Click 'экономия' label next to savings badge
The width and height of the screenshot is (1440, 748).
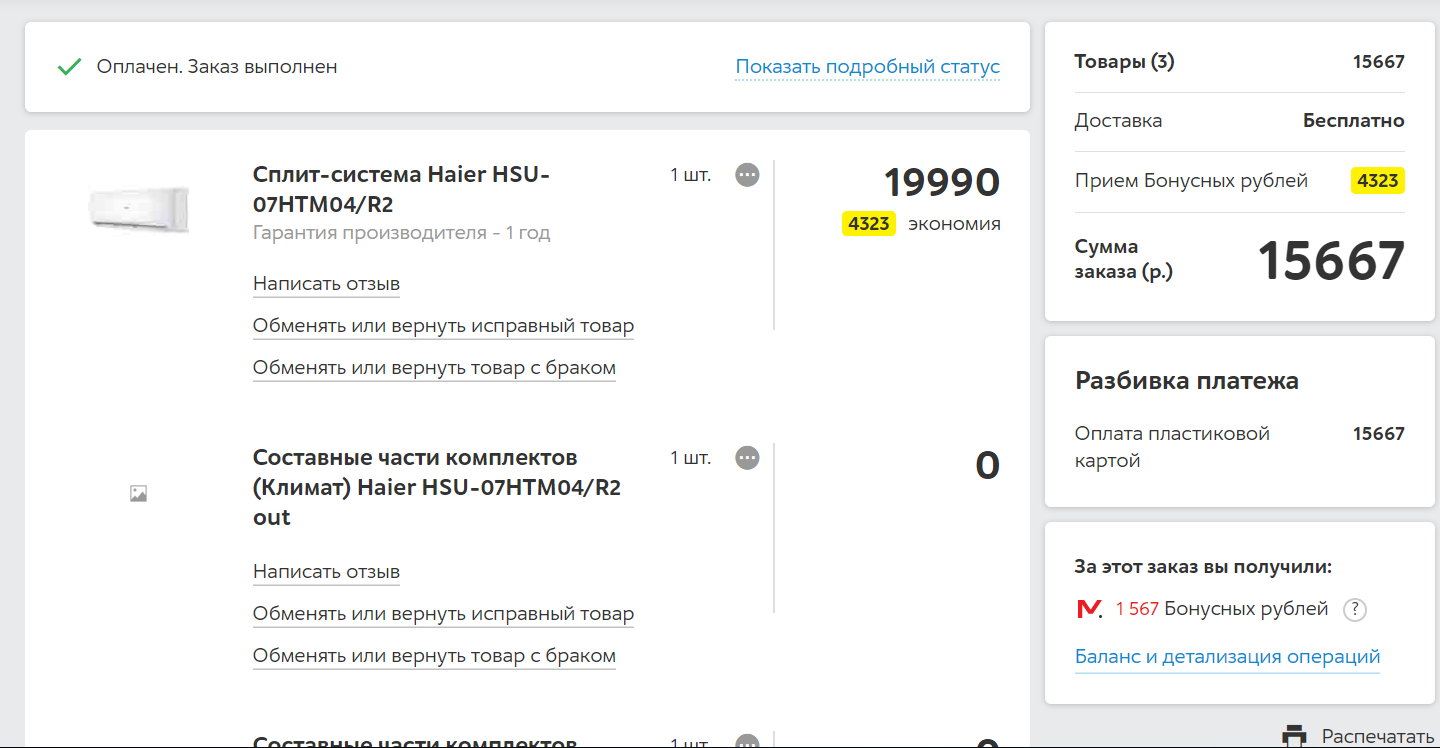[x=954, y=224]
